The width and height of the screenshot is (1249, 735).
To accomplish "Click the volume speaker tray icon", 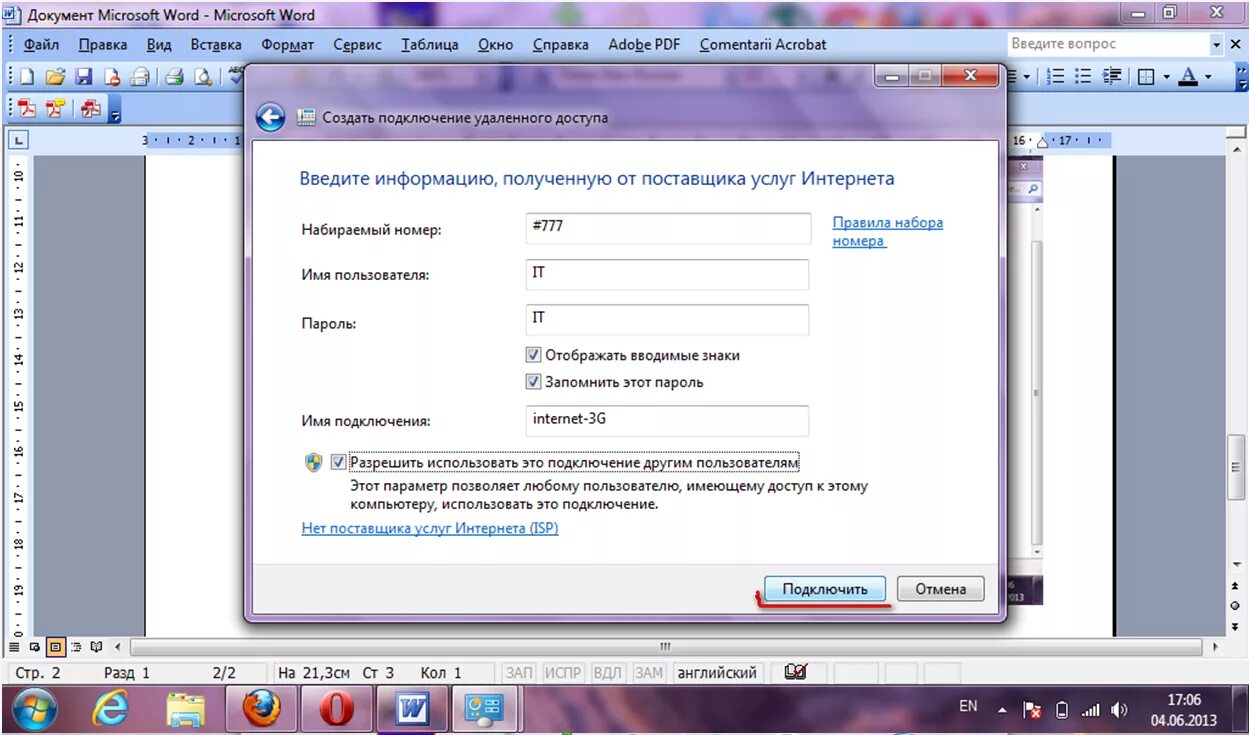I will [1119, 710].
